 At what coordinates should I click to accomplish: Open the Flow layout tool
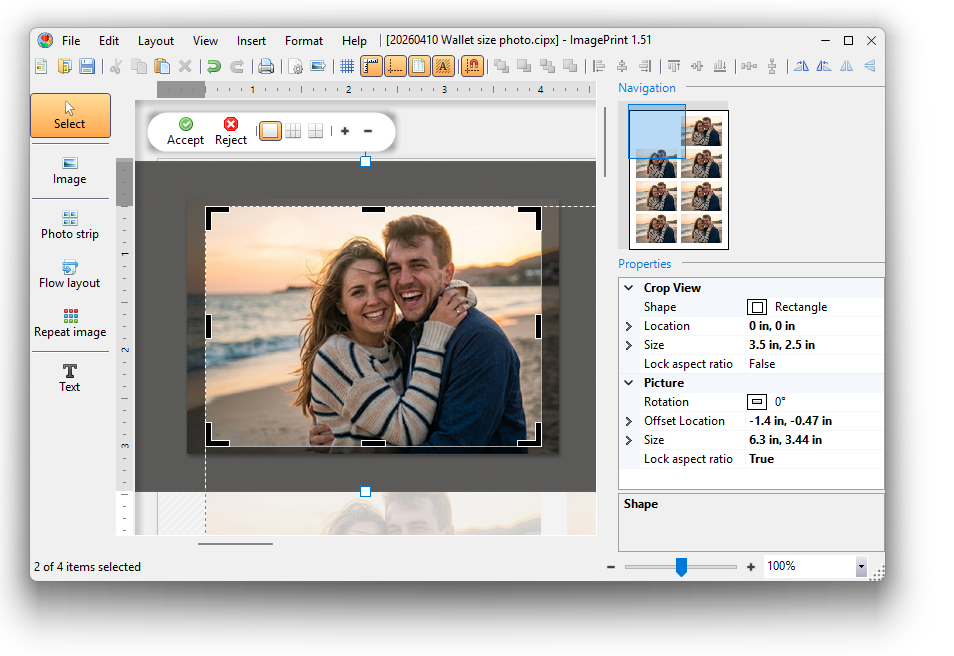tap(70, 273)
